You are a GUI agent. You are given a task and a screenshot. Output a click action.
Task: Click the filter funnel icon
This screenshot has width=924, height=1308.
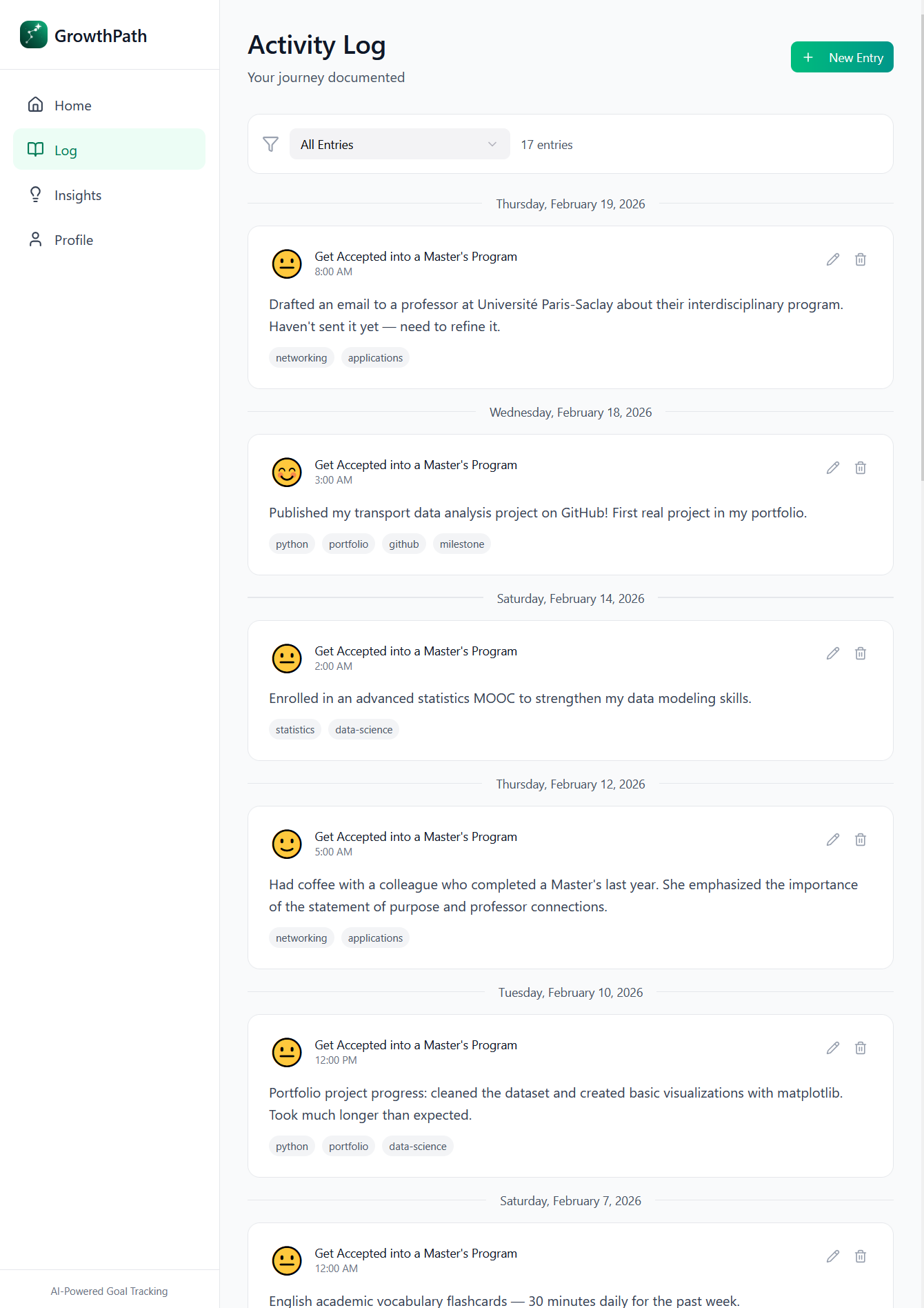point(270,144)
